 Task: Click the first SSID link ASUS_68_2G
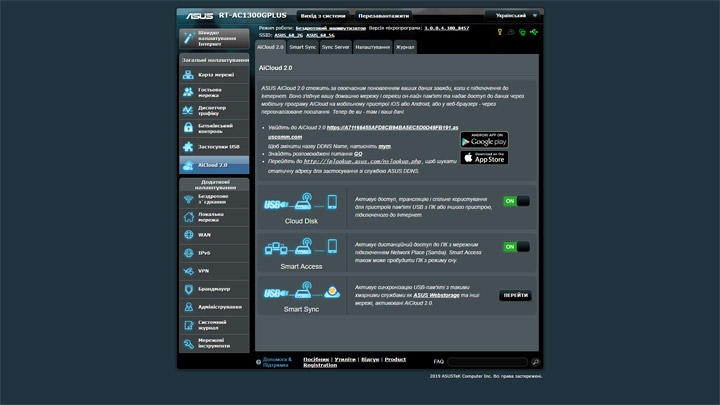(288, 35)
